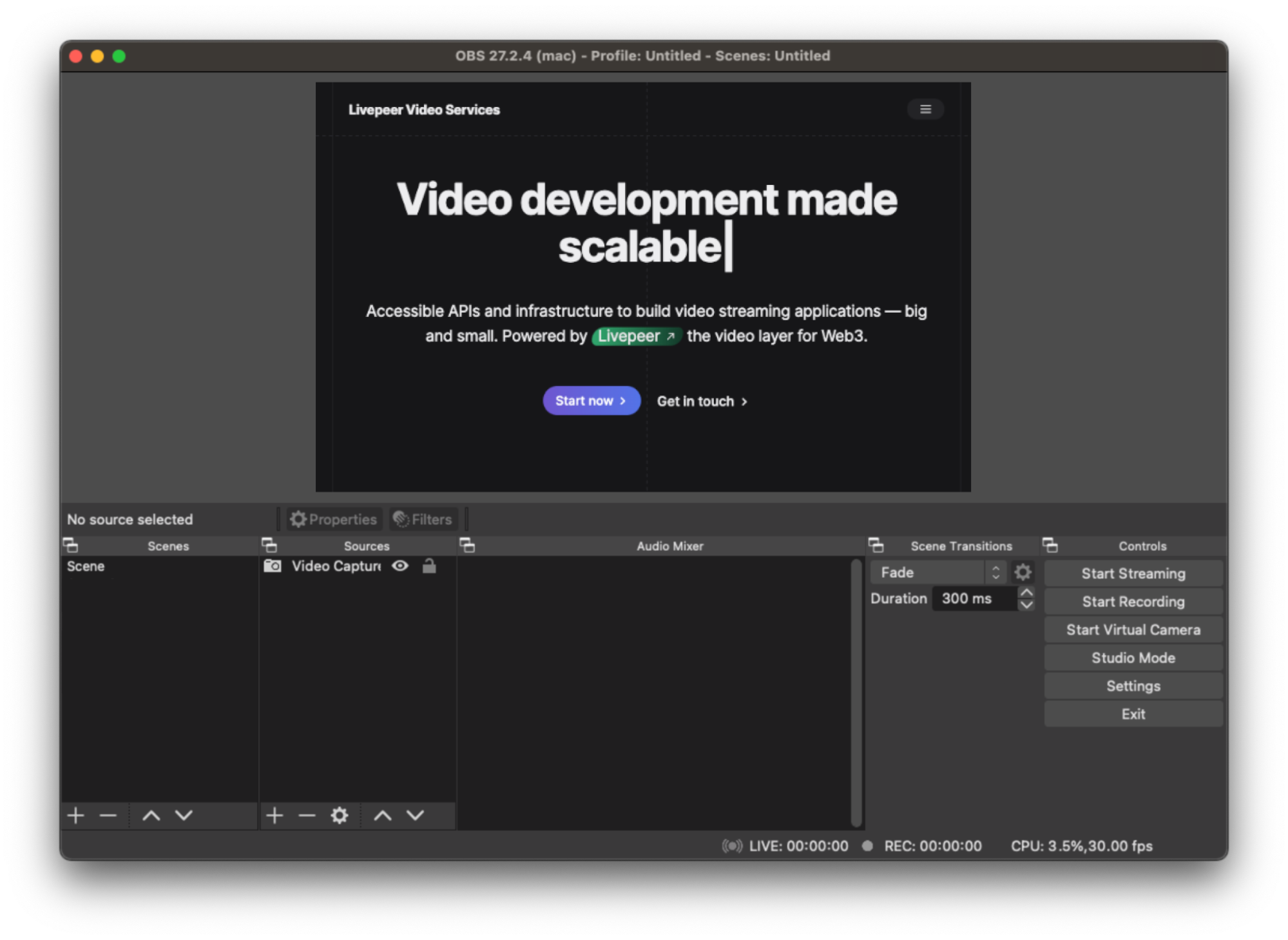
Task: Remove selected scene with minus icon
Action: tap(108, 815)
